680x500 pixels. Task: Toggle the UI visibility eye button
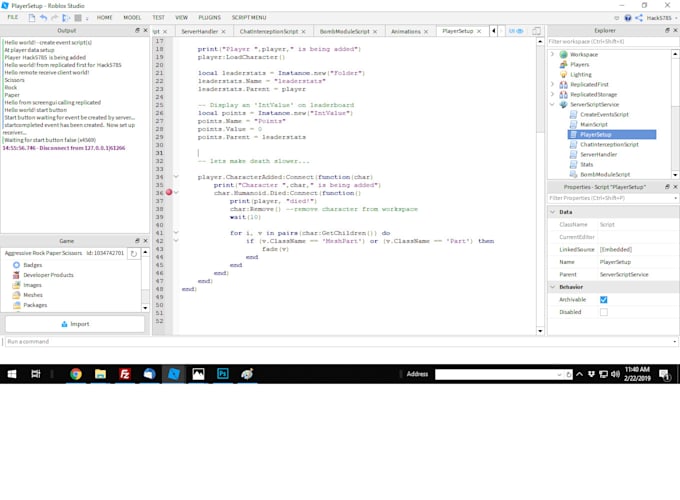click(516, 31)
